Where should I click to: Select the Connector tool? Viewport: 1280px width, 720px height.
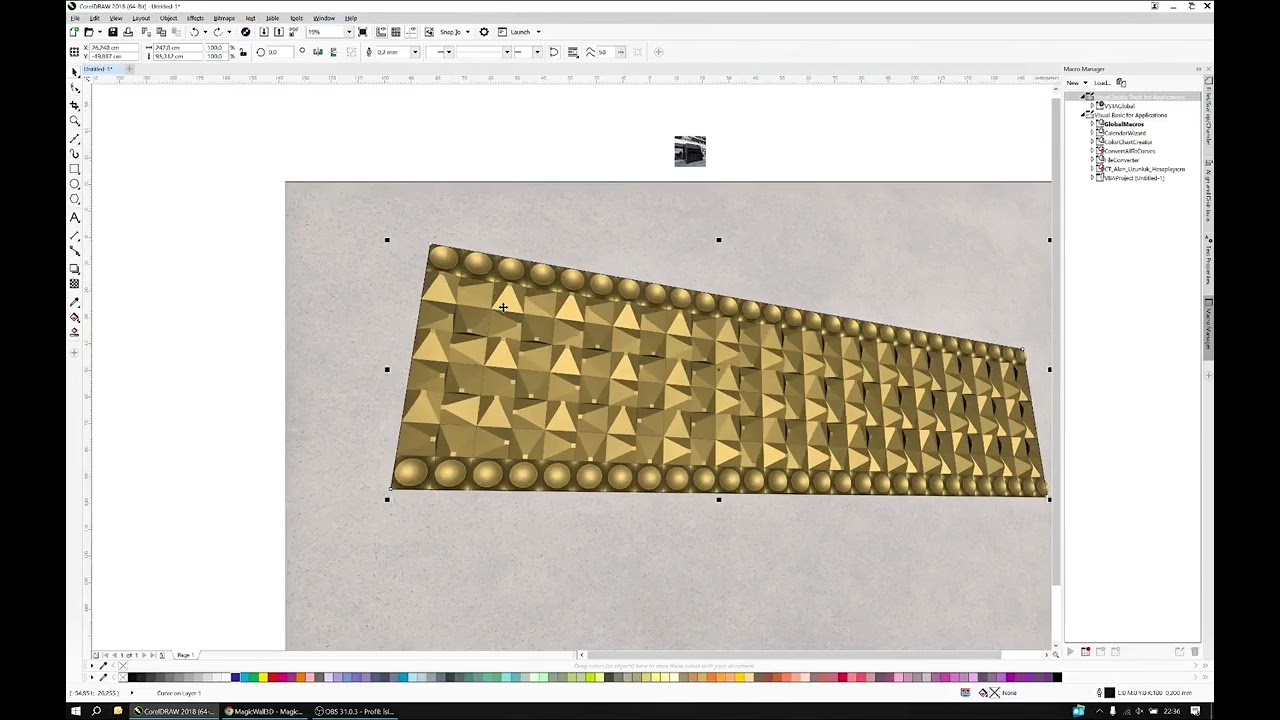(75, 251)
